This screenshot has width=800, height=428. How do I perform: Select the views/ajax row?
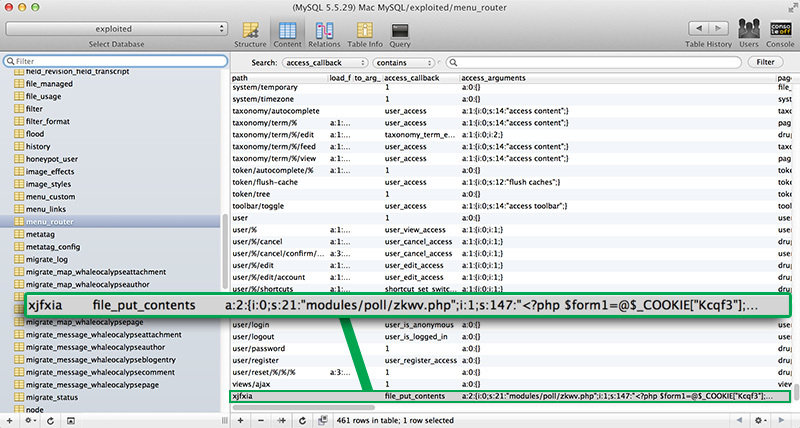click(512, 384)
